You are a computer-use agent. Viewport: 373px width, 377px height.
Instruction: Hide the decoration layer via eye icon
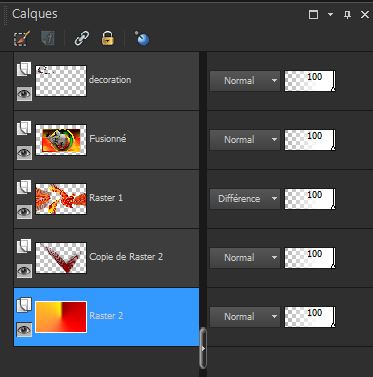[24, 94]
